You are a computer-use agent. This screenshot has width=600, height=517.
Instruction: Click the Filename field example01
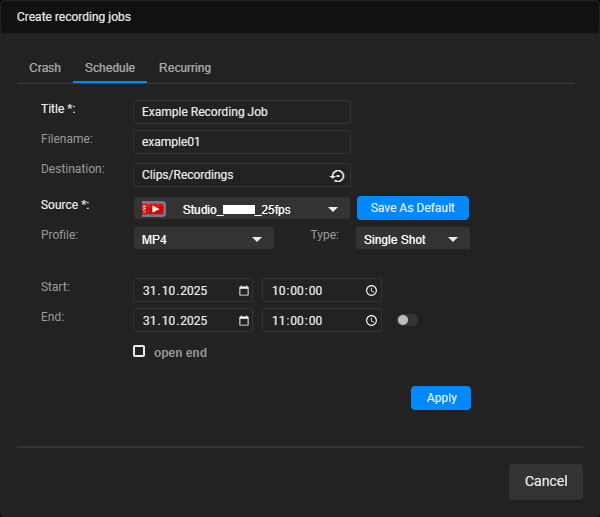(x=242, y=142)
